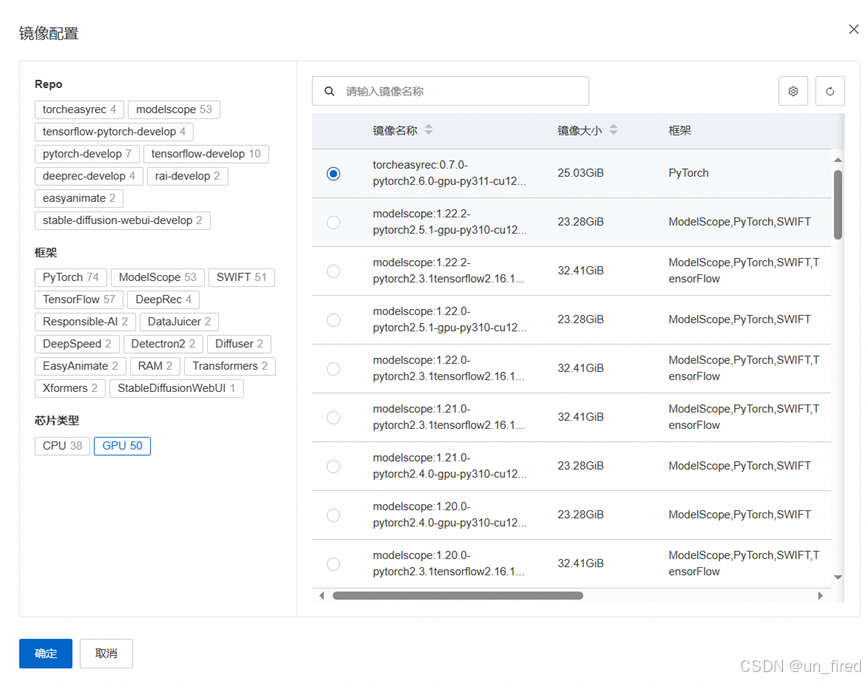Select modelscope:1.22.0 pytorch2.3.1tensorflow radio button
Image resolution: width=865 pixels, height=681 pixels.
coord(333,369)
